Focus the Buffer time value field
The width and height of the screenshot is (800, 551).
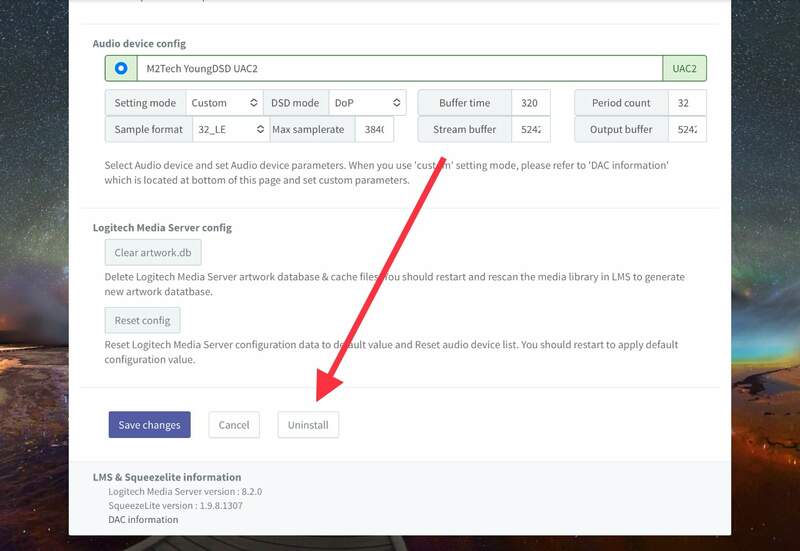(x=530, y=103)
